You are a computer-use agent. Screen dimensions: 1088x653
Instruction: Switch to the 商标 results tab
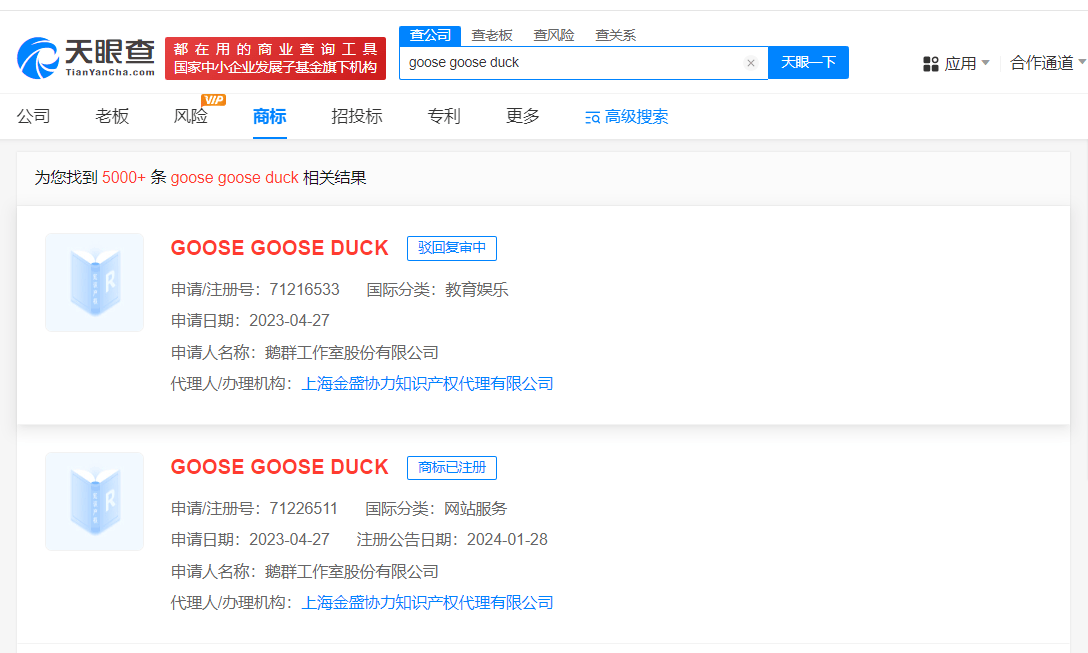pyautogui.click(x=270, y=116)
